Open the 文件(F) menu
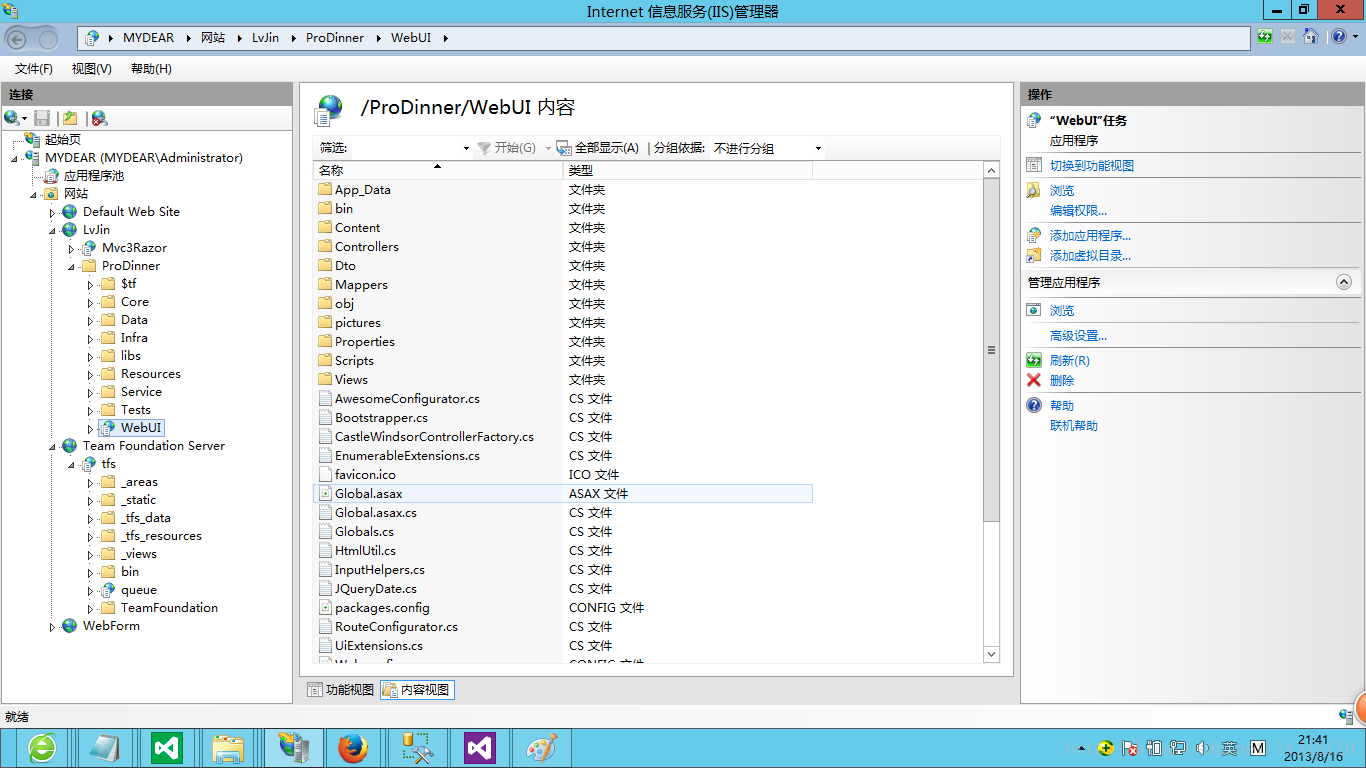Viewport: 1366px width, 768px height. pyautogui.click(x=33, y=69)
